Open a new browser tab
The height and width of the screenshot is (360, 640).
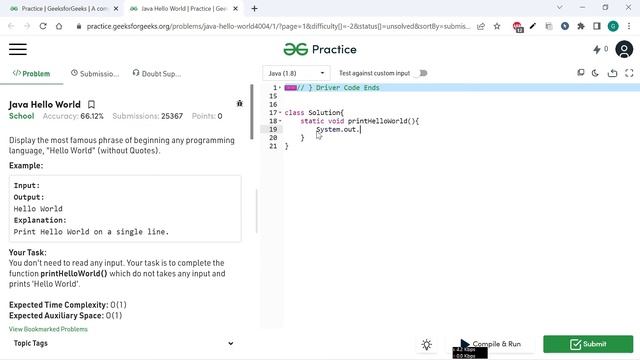pyautogui.click(x=254, y=9)
